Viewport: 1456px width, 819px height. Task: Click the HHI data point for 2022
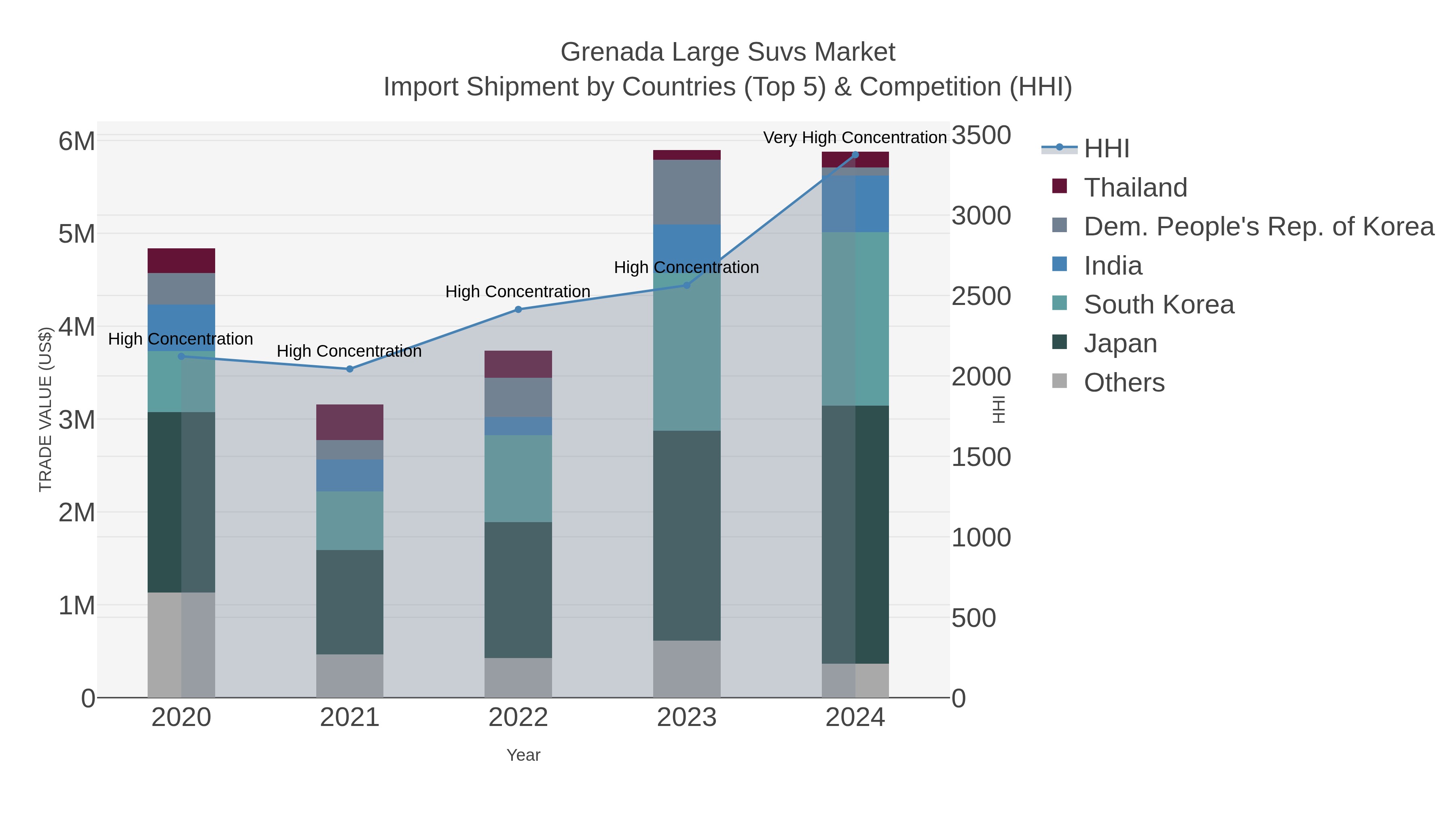coord(518,310)
